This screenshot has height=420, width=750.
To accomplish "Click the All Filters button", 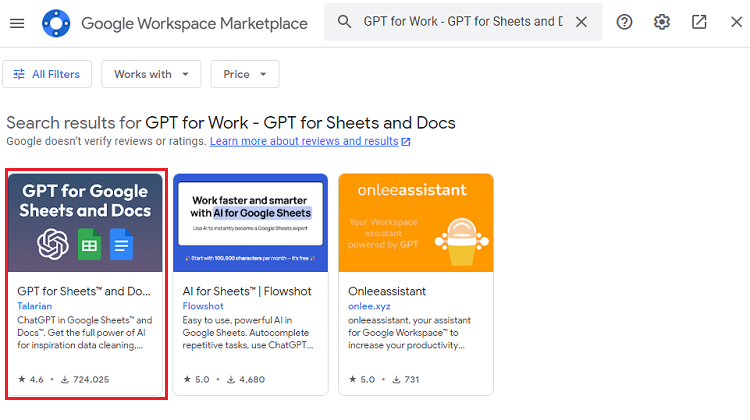I will point(47,74).
